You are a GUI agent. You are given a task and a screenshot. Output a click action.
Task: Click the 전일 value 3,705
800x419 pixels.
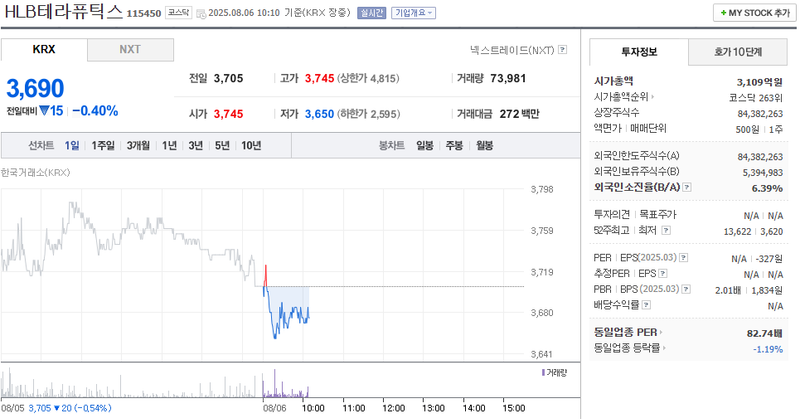(229, 79)
